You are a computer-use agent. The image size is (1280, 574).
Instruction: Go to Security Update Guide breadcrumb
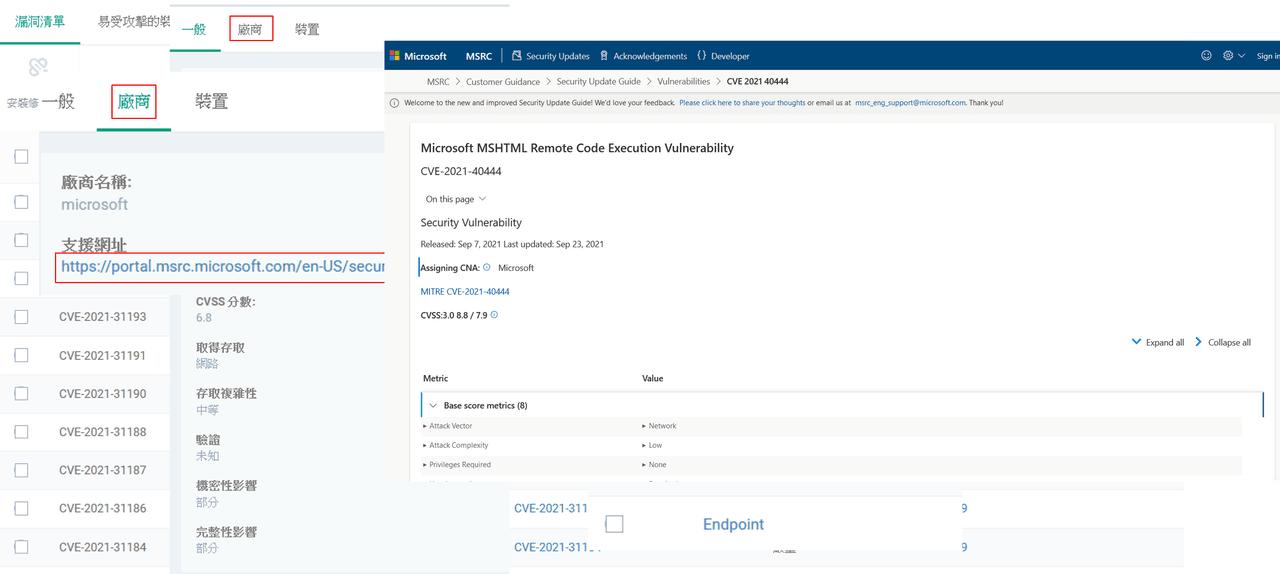[x=598, y=82]
